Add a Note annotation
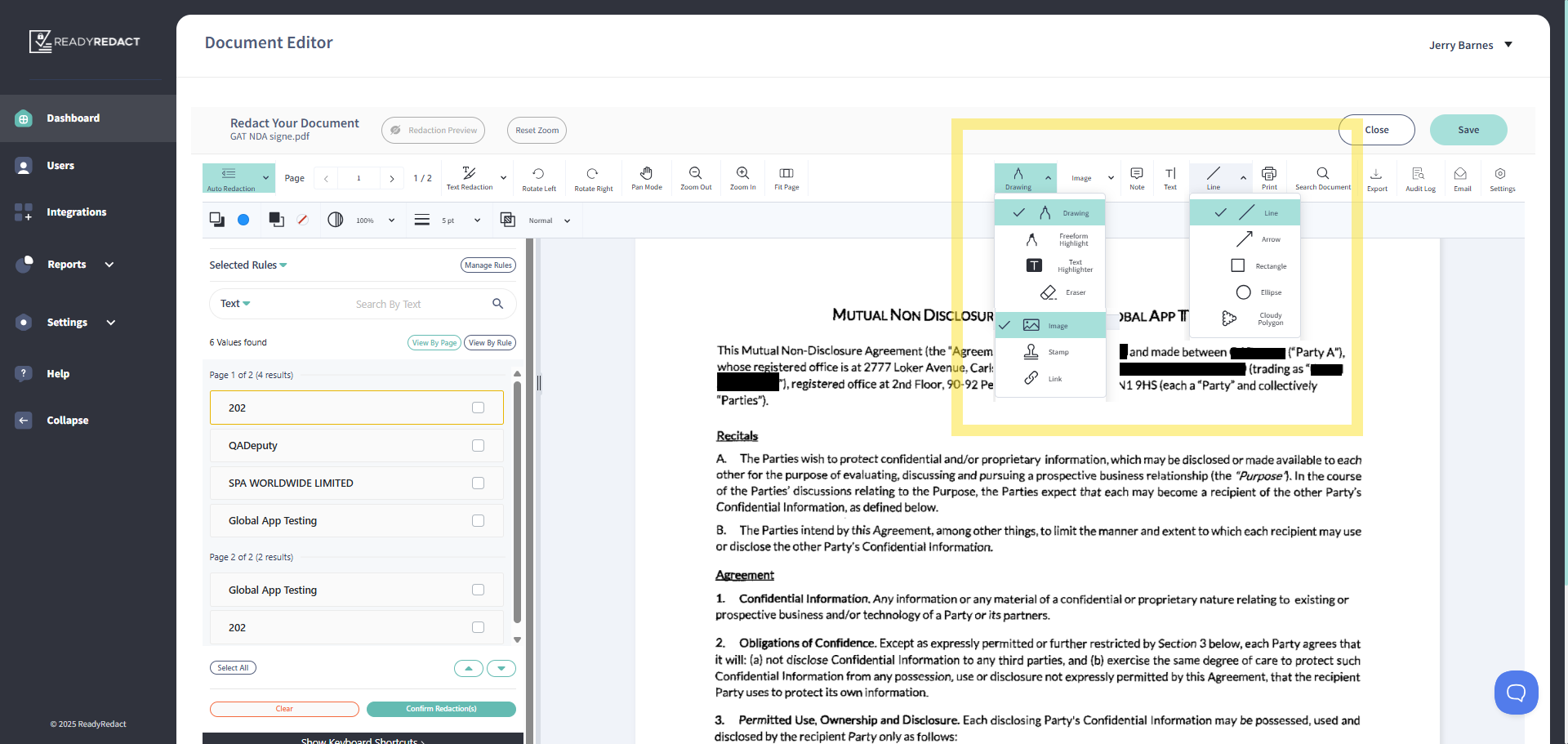Screen dimensions: 1568x744 (1137, 178)
